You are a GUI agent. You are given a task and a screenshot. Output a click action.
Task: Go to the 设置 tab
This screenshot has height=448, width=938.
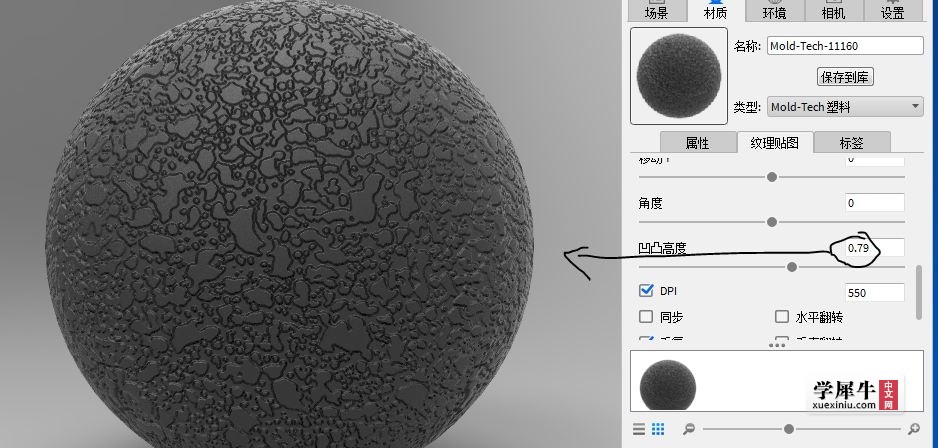pos(893,11)
